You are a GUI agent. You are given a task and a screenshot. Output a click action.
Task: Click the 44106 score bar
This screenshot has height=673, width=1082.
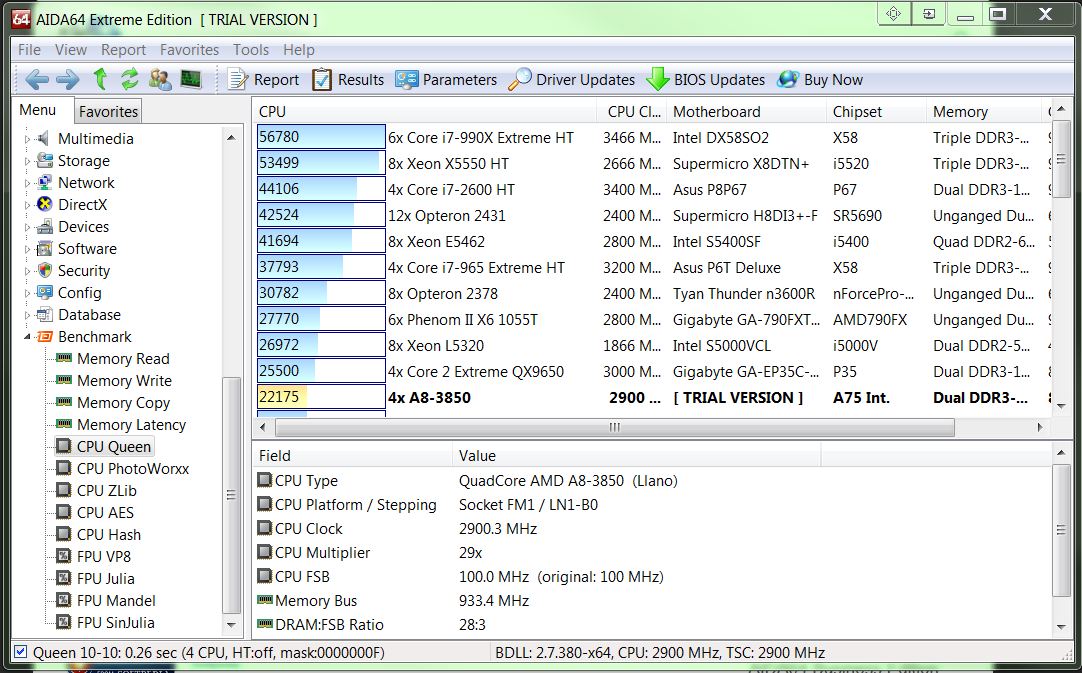click(x=321, y=189)
